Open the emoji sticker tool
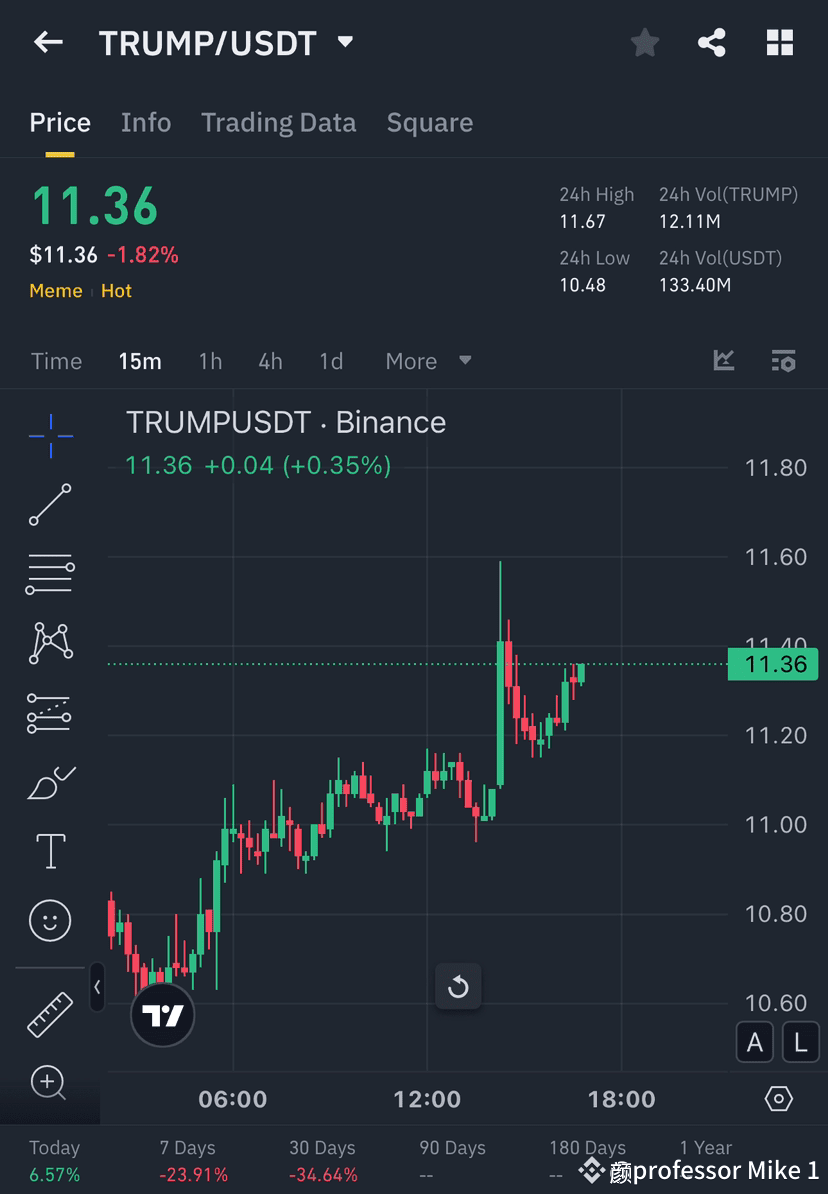 [x=50, y=920]
